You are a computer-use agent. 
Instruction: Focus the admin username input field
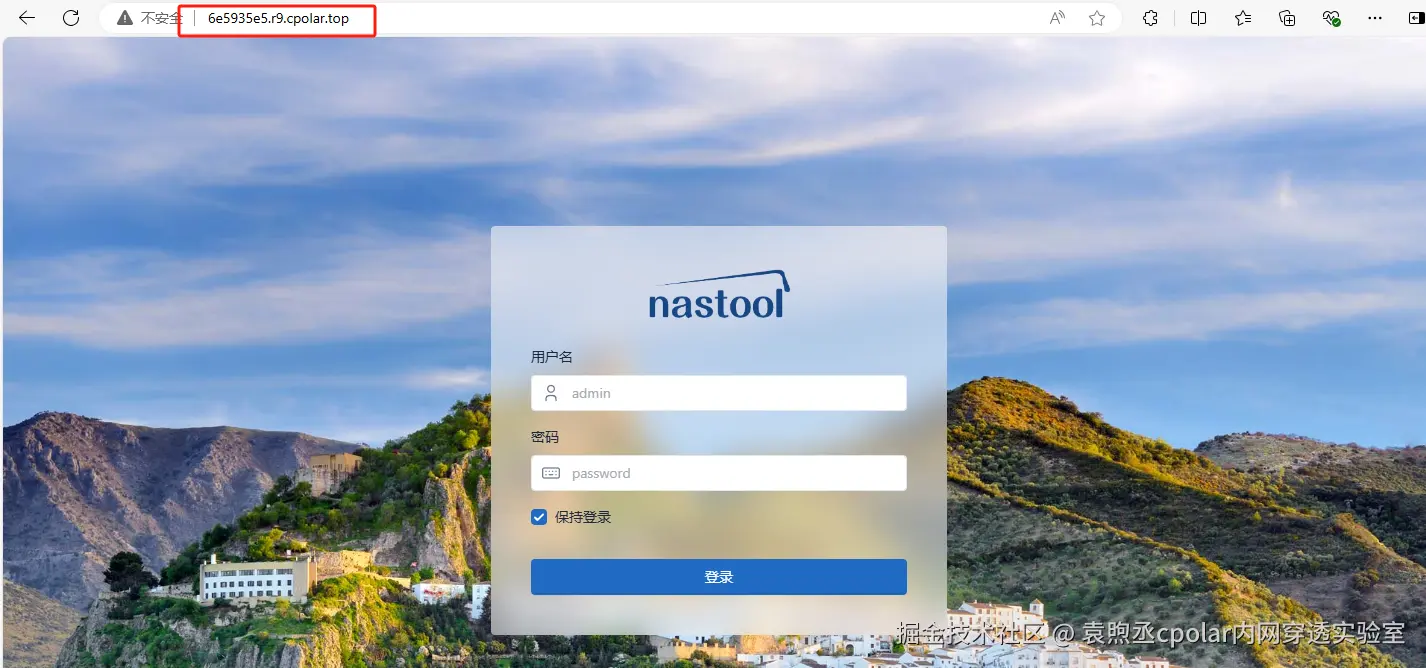719,393
